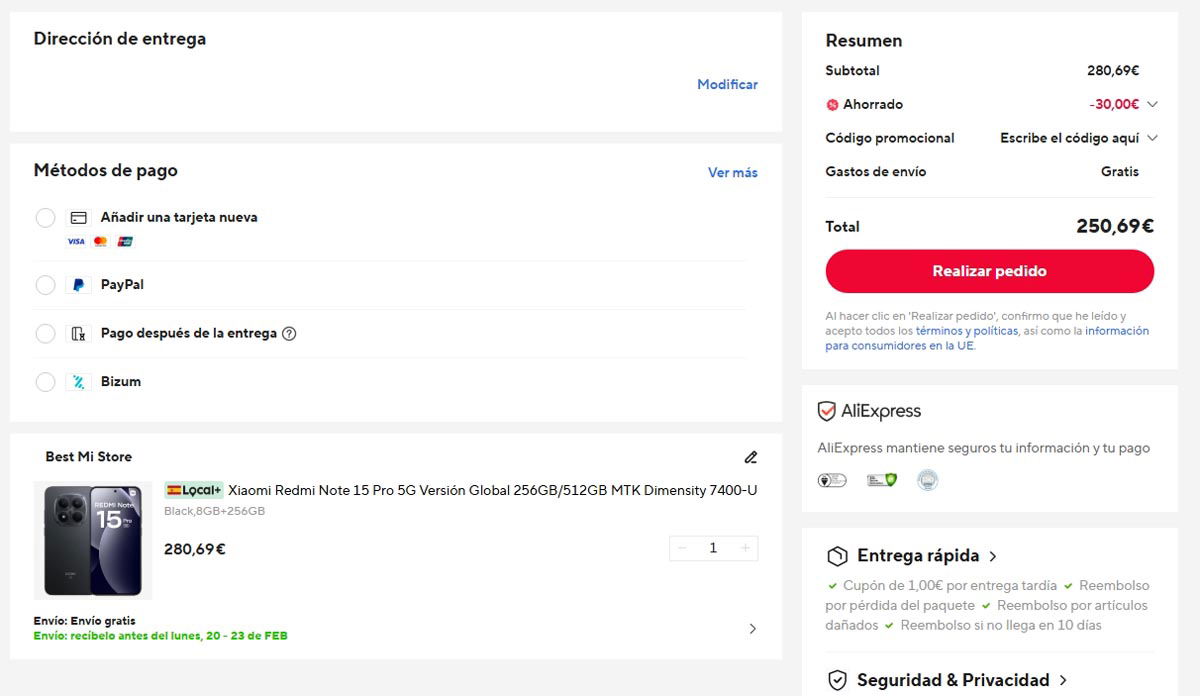Click the PayPal payment icon
The width and height of the screenshot is (1200, 696).
point(80,284)
